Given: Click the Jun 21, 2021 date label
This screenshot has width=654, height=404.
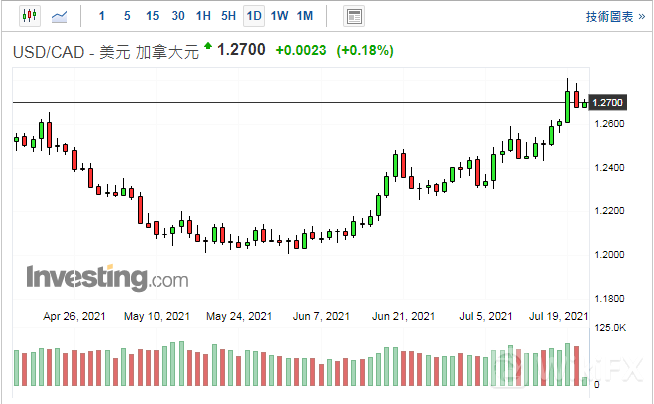Looking at the screenshot, I should coord(403,316).
